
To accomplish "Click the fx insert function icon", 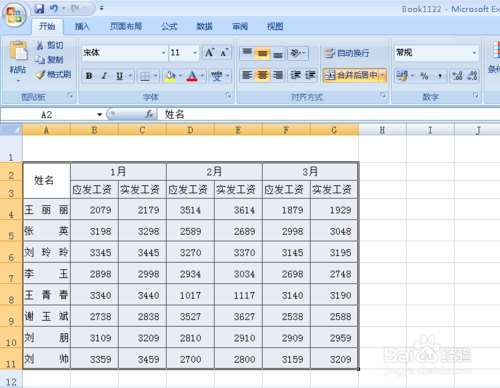I will pos(149,114).
